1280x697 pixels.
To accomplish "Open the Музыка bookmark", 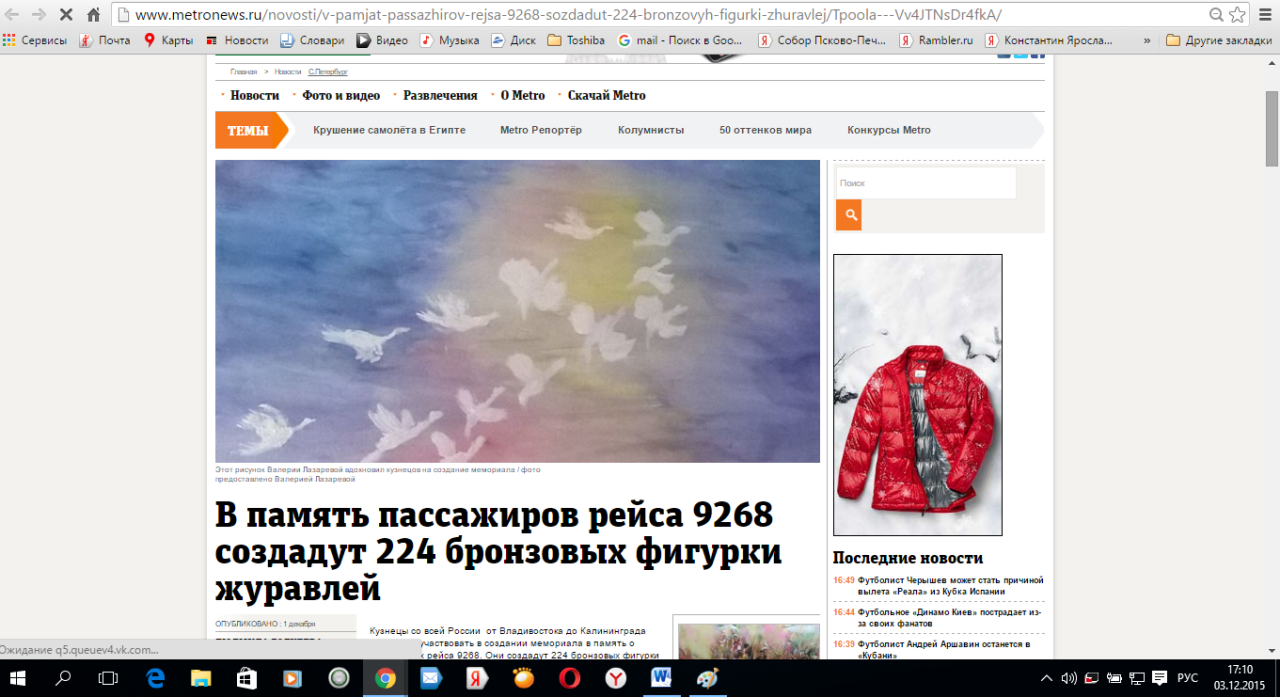I will point(449,41).
